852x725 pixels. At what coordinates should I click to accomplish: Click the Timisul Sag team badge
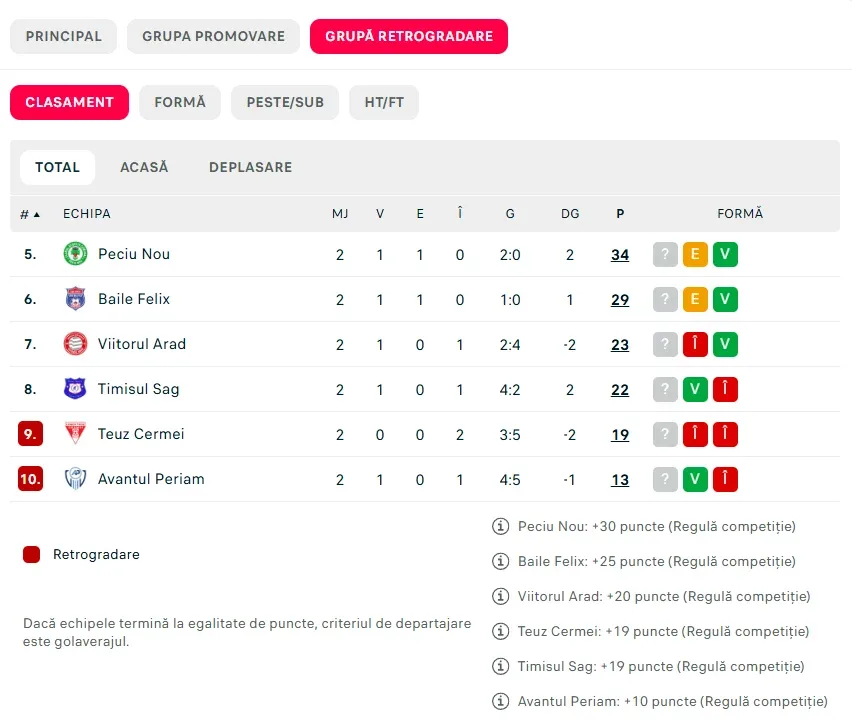coord(75,389)
